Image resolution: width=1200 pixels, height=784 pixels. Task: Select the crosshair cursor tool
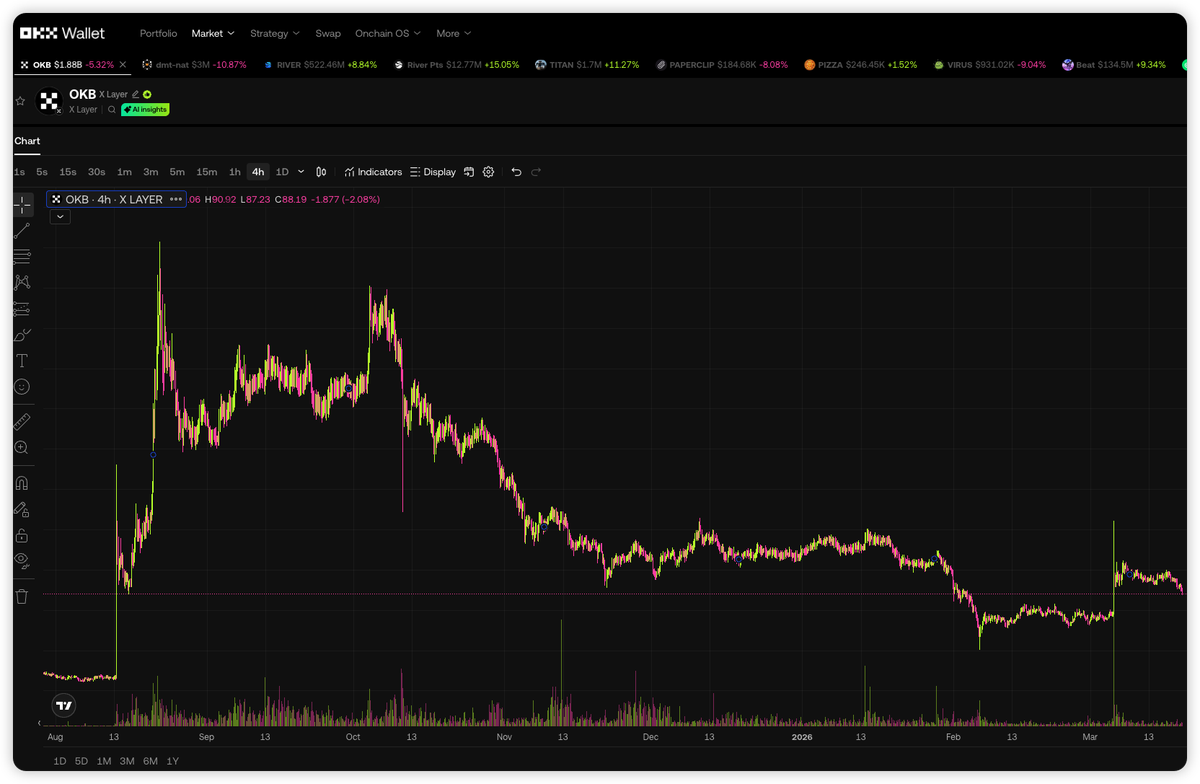(22, 205)
